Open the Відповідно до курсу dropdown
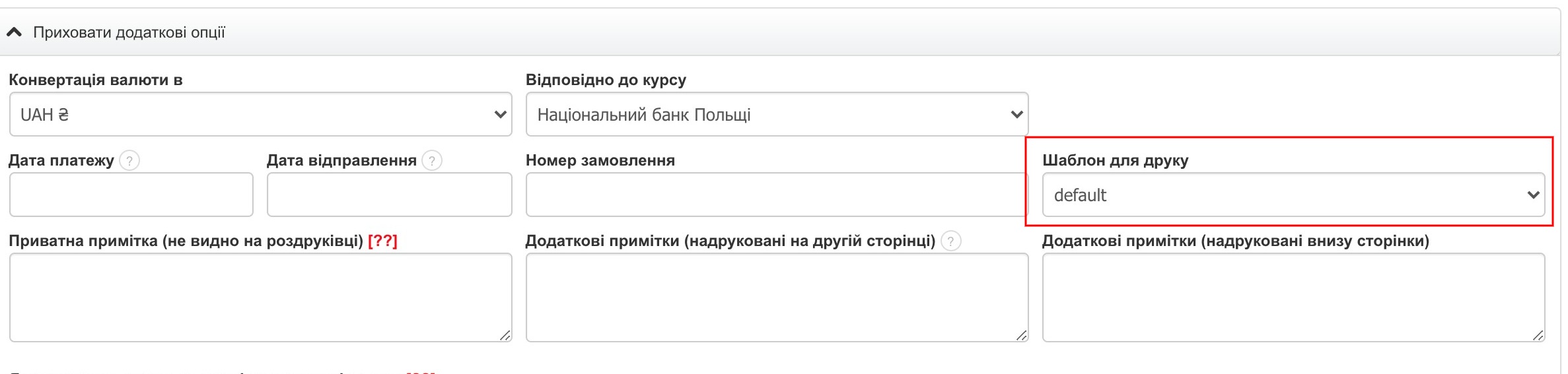Viewport: 1568px width, 374px height. click(x=777, y=115)
